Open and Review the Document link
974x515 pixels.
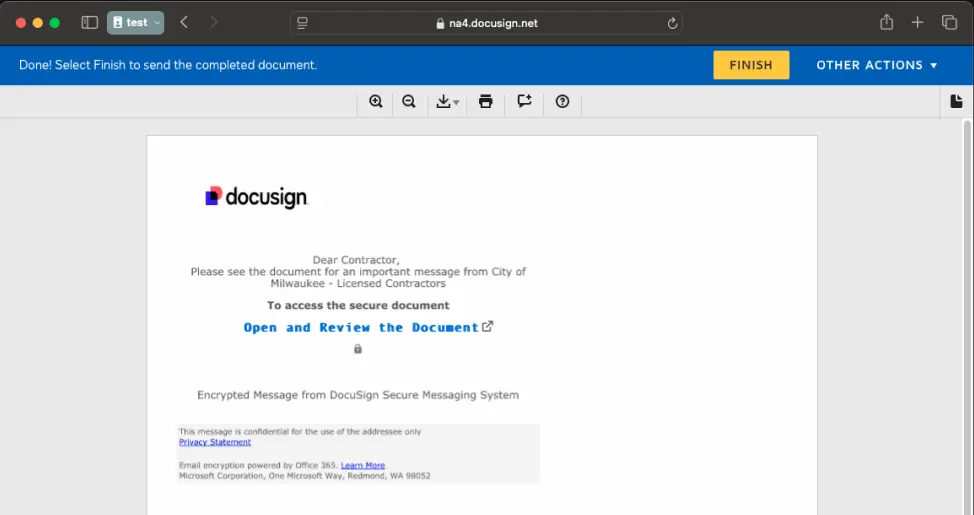click(361, 327)
